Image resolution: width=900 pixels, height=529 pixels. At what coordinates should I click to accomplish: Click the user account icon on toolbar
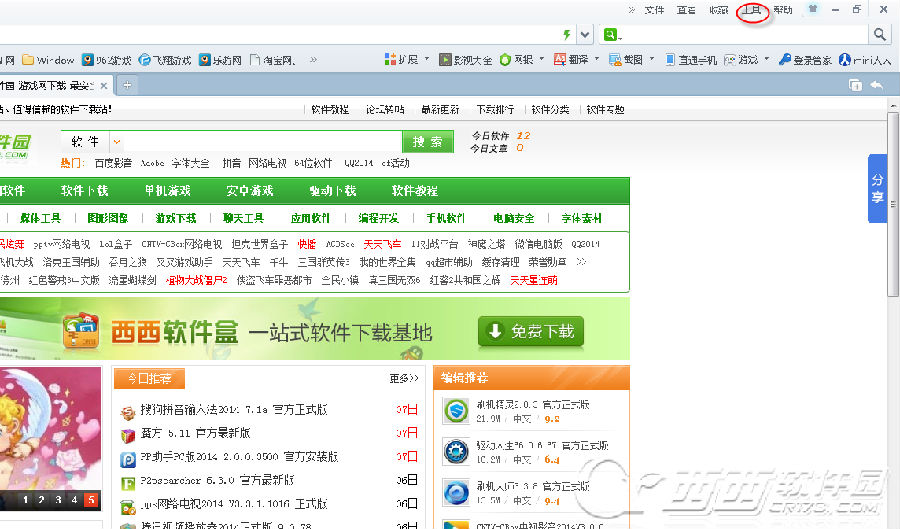point(844,60)
